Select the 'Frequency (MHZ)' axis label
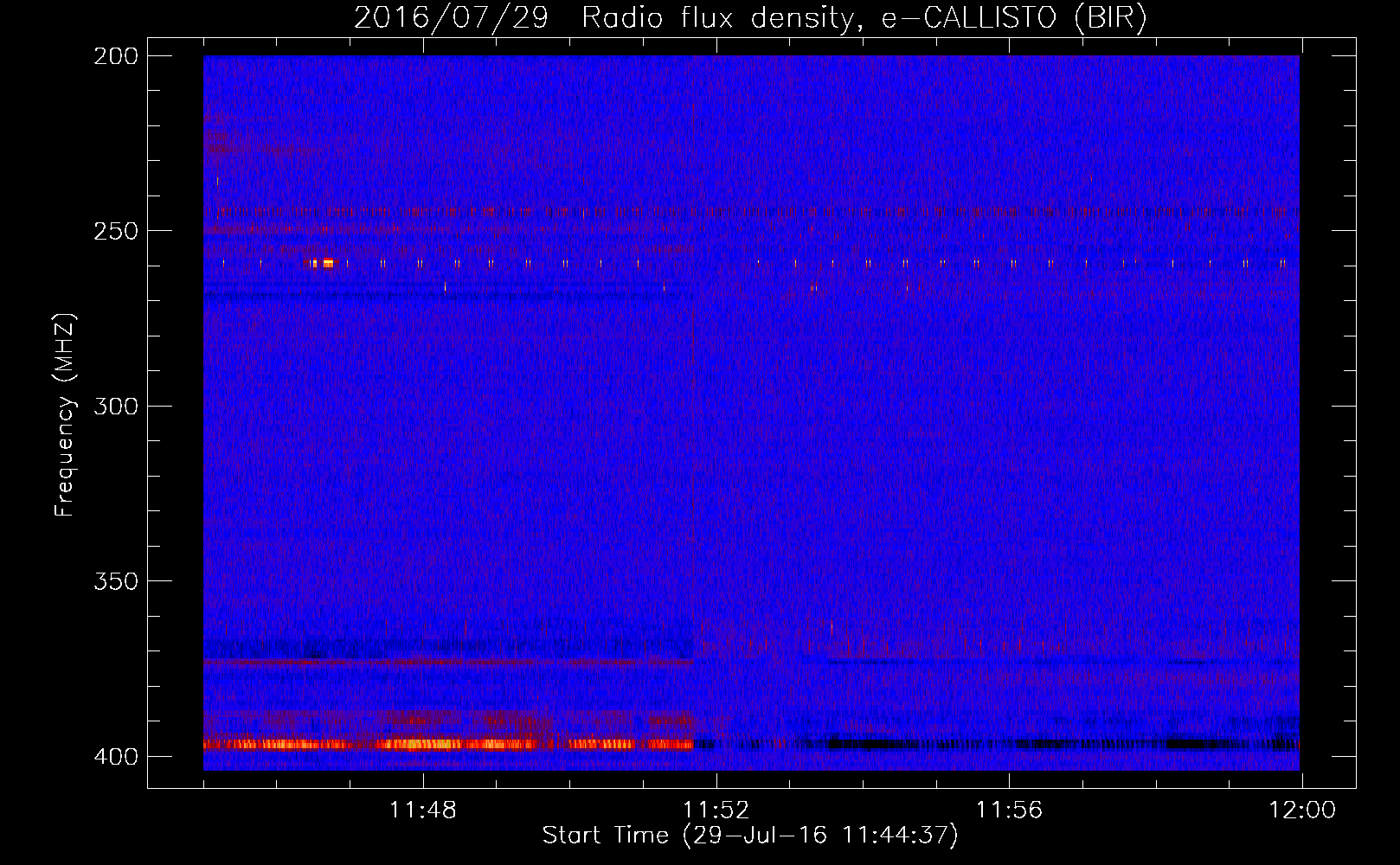The height and width of the screenshot is (865, 1400). 65,414
